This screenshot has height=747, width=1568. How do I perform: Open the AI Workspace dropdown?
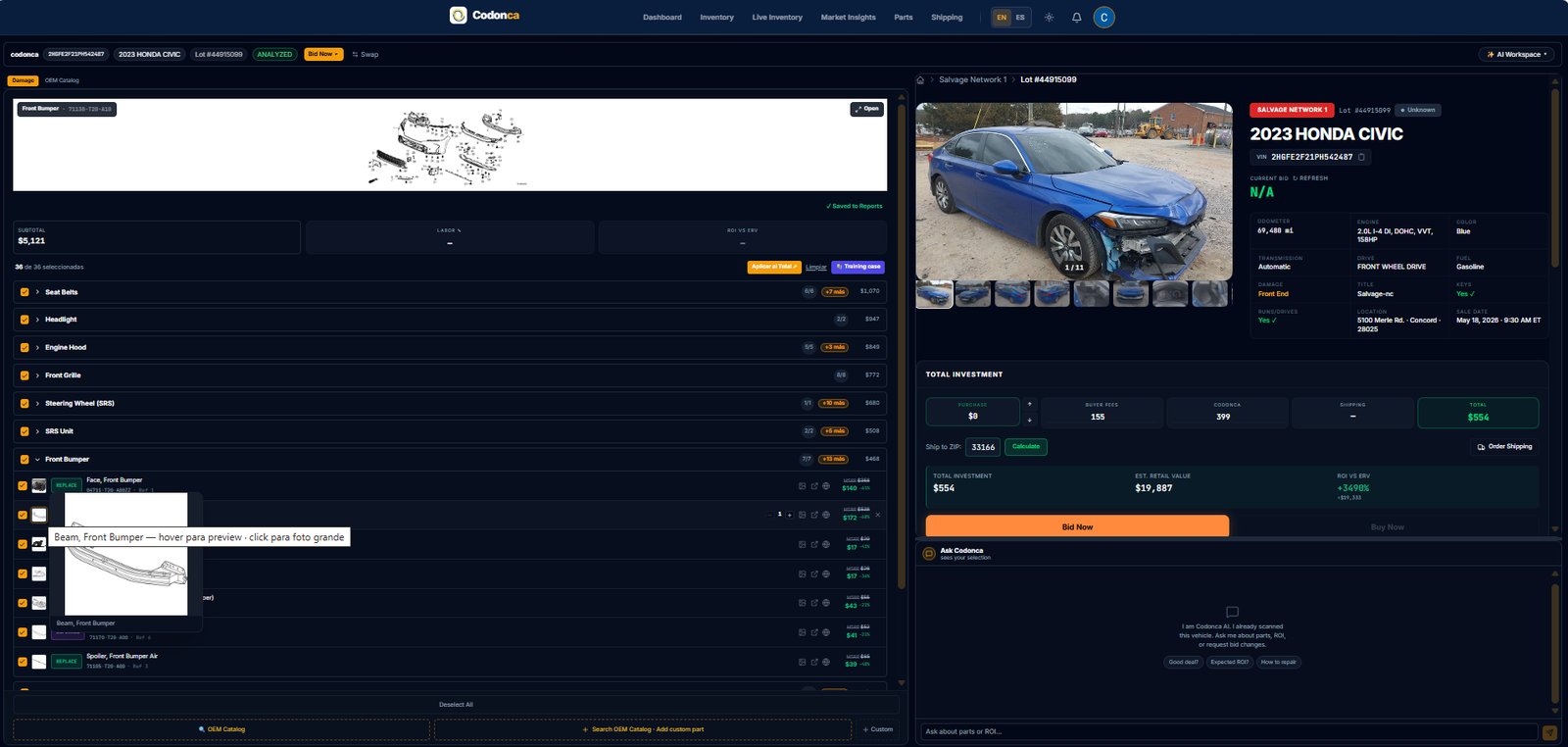[1517, 54]
